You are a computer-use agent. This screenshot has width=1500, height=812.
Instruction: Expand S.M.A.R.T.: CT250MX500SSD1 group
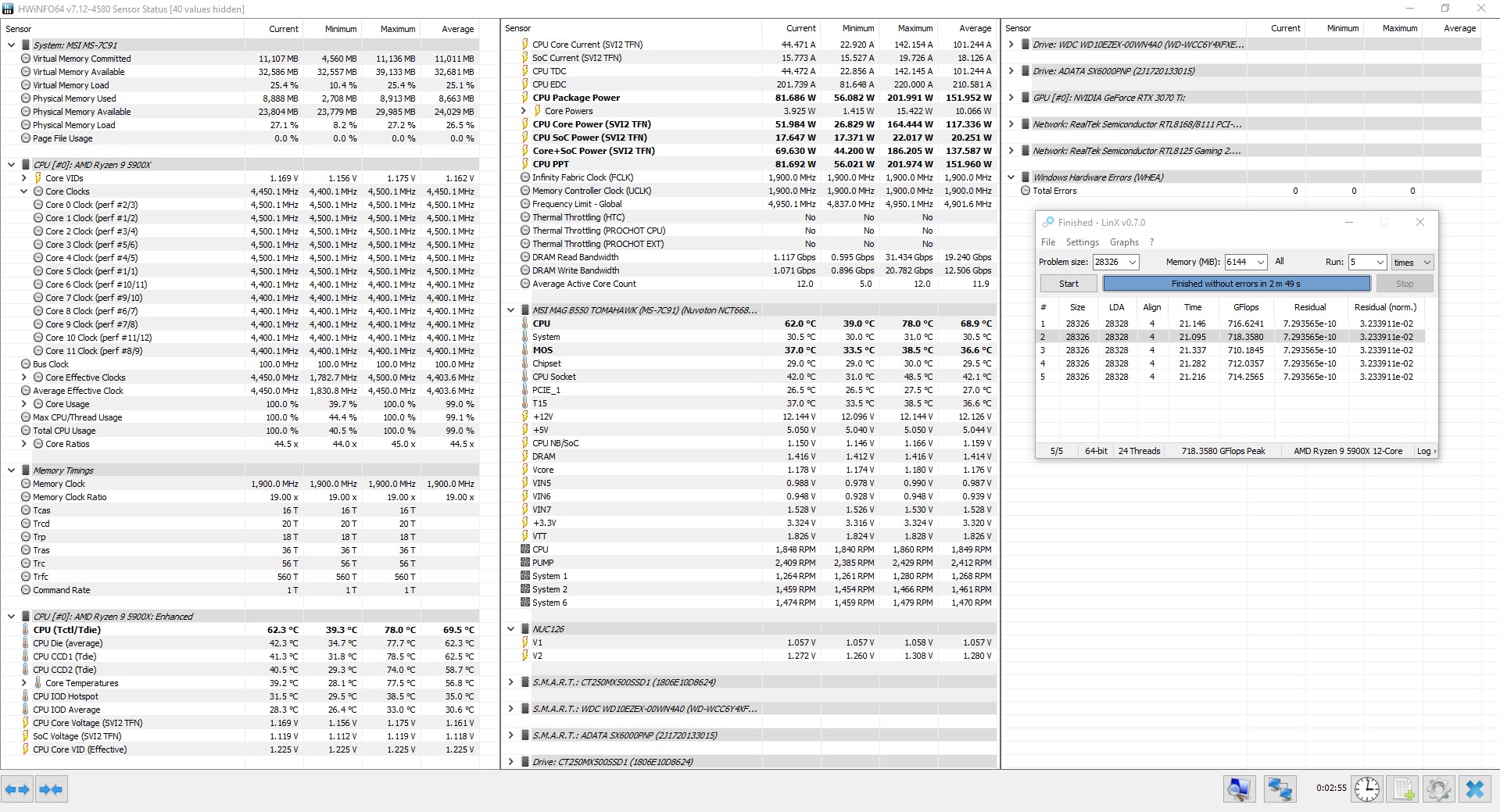coord(510,682)
